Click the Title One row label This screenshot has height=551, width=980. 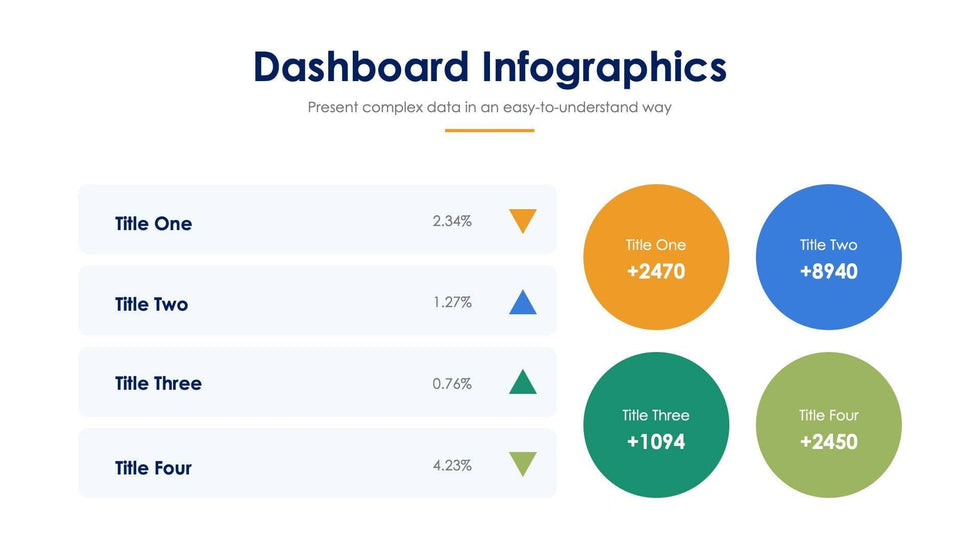(x=153, y=223)
